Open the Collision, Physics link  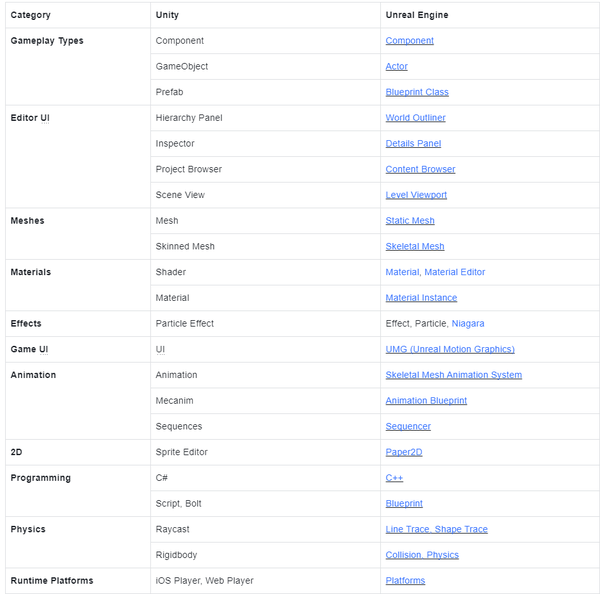click(422, 555)
